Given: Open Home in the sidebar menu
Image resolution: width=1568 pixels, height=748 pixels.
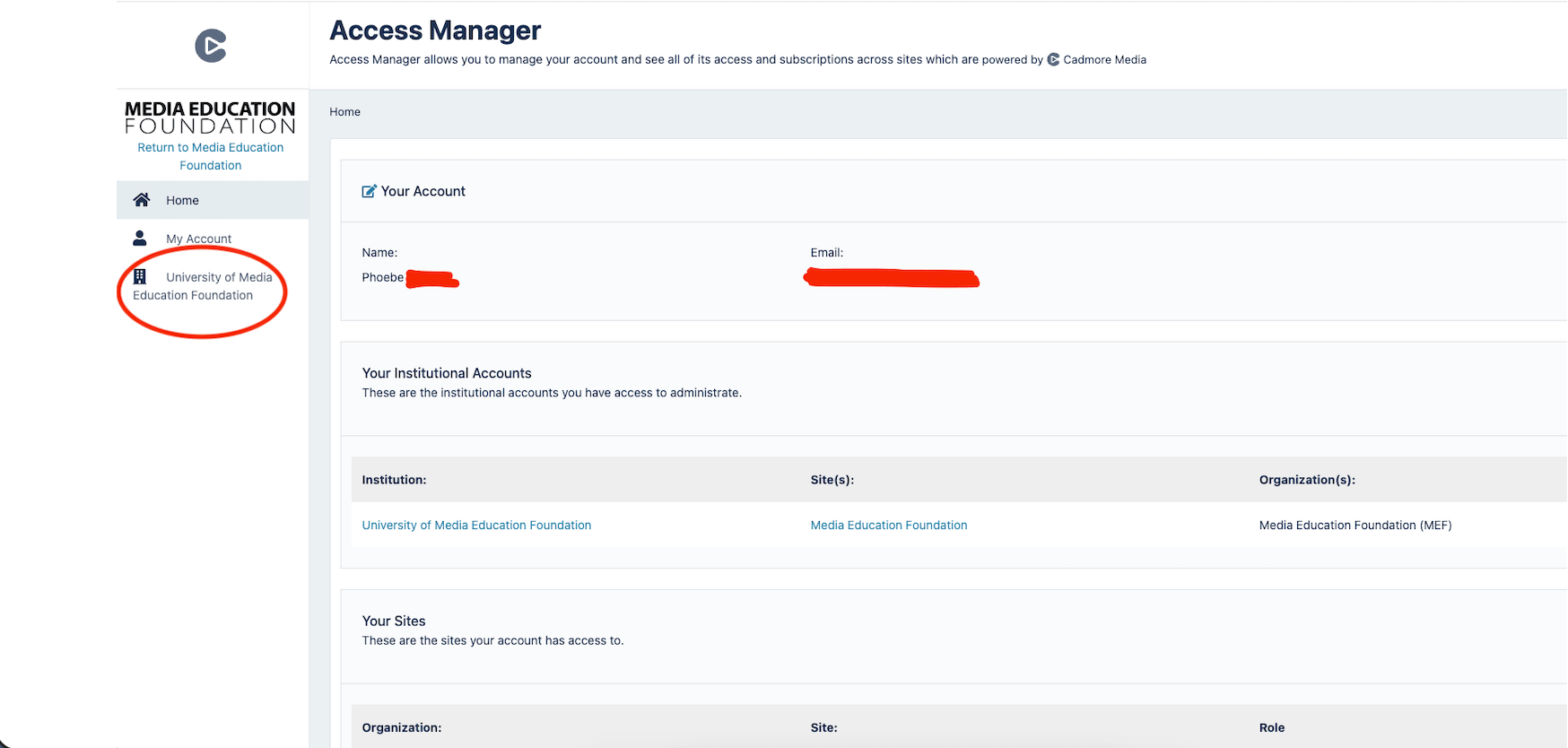Looking at the screenshot, I should (x=213, y=200).
